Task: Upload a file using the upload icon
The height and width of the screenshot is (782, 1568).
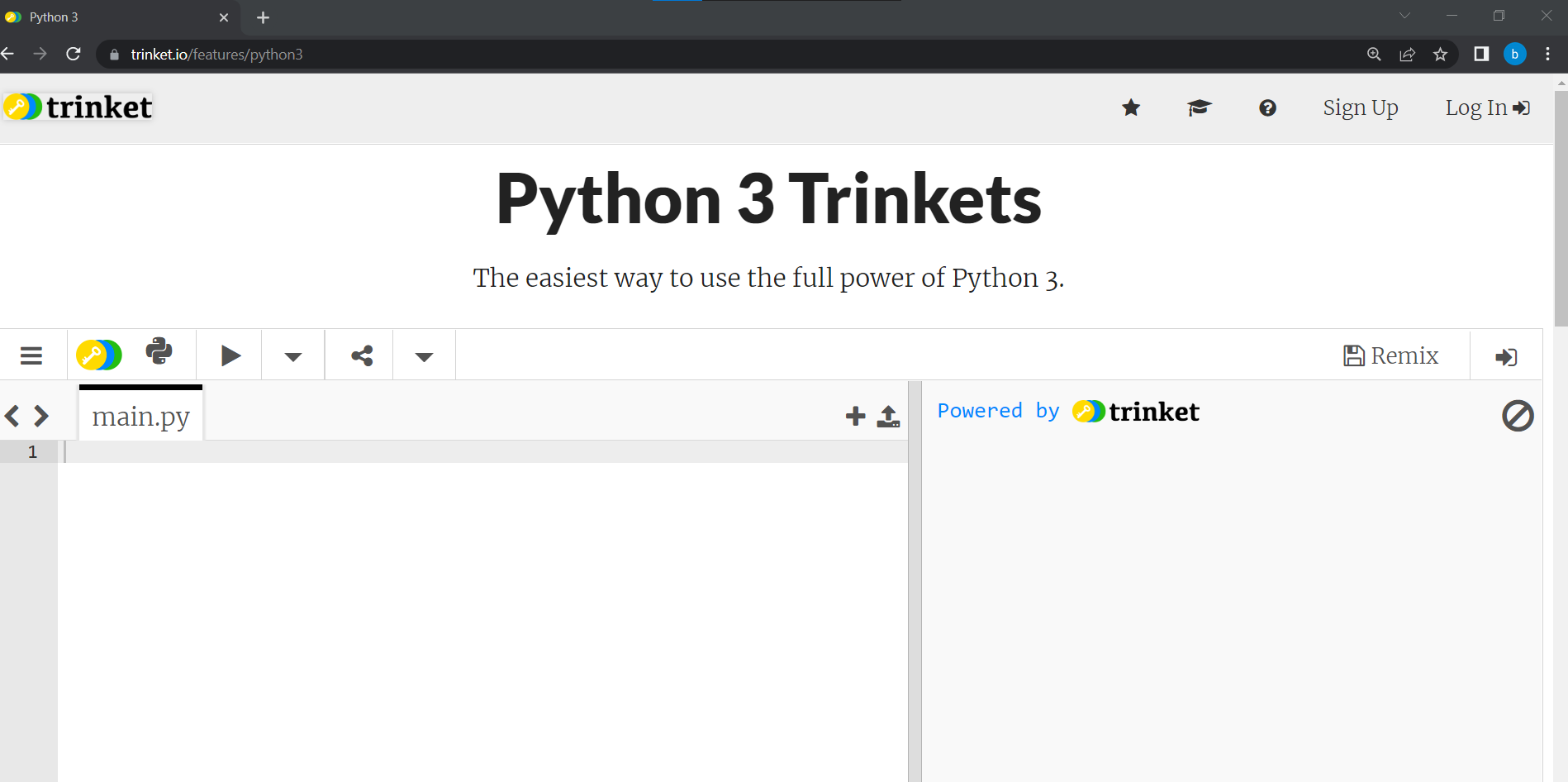Action: pyautogui.click(x=887, y=417)
